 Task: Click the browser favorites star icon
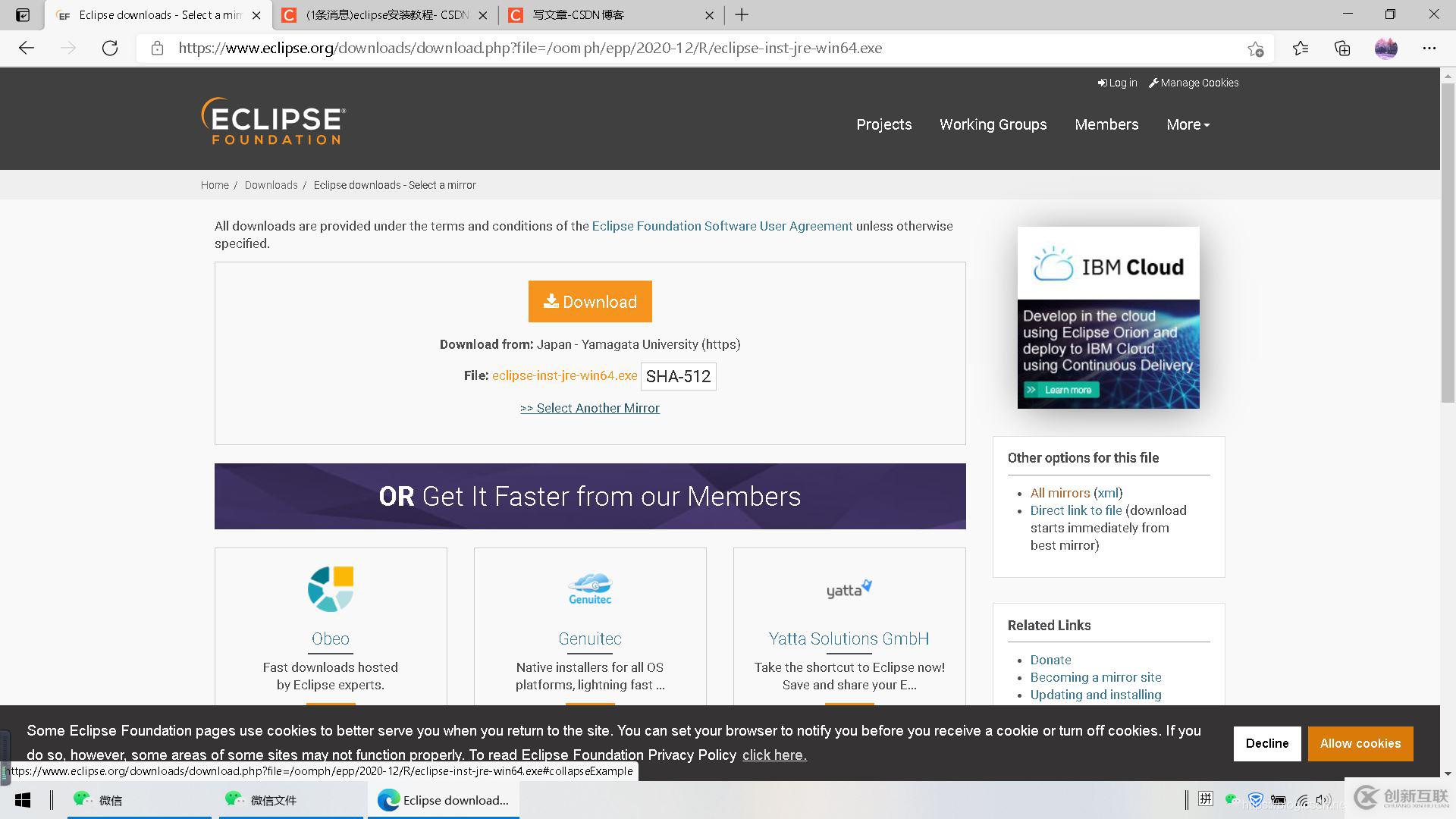pyautogui.click(x=1256, y=48)
